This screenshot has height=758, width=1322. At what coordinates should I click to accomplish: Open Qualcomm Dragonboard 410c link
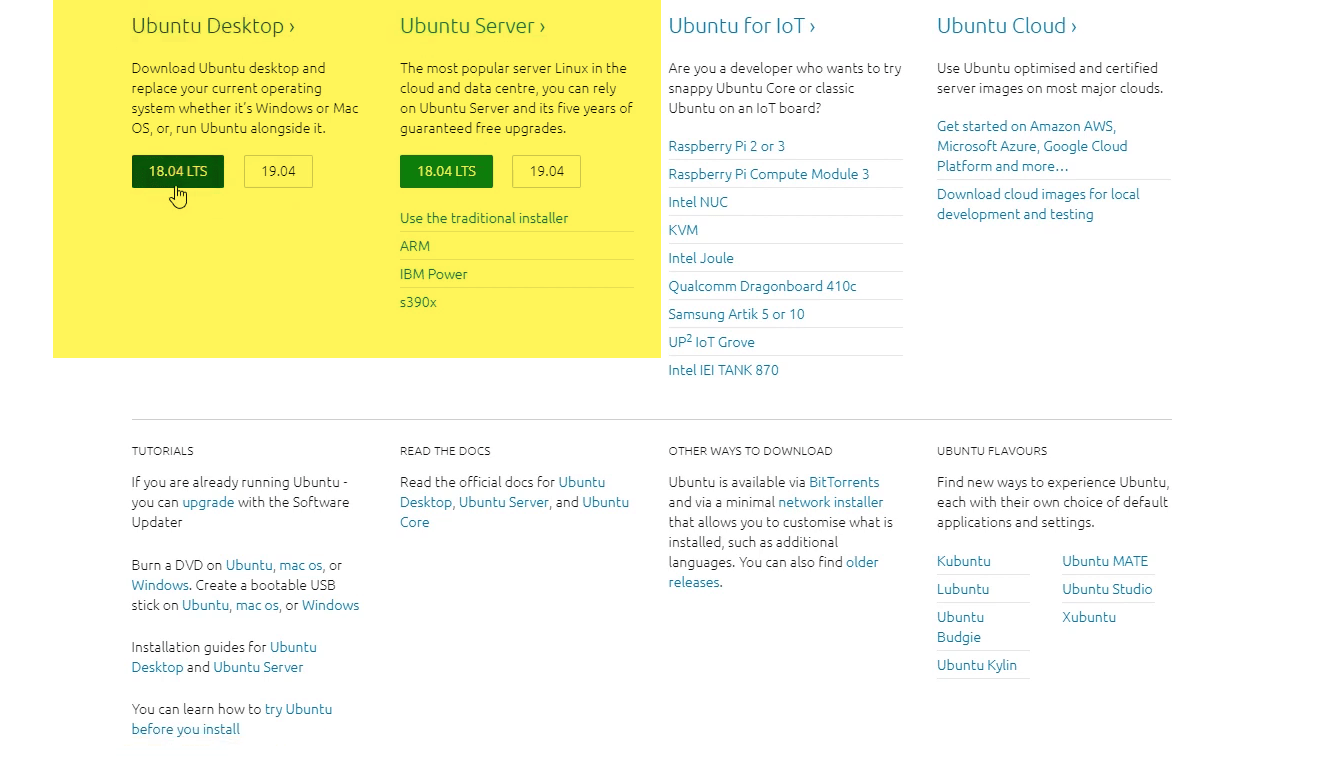[x=763, y=286]
